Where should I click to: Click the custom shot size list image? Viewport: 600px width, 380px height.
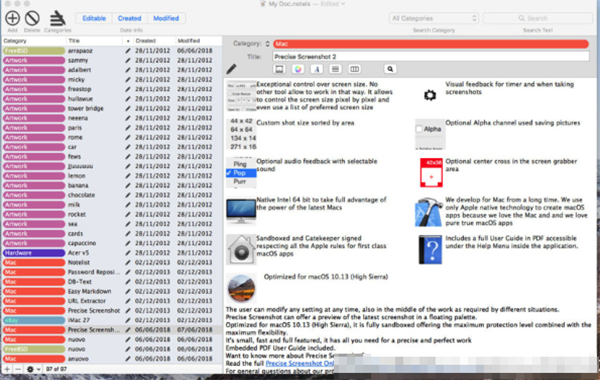click(241, 134)
